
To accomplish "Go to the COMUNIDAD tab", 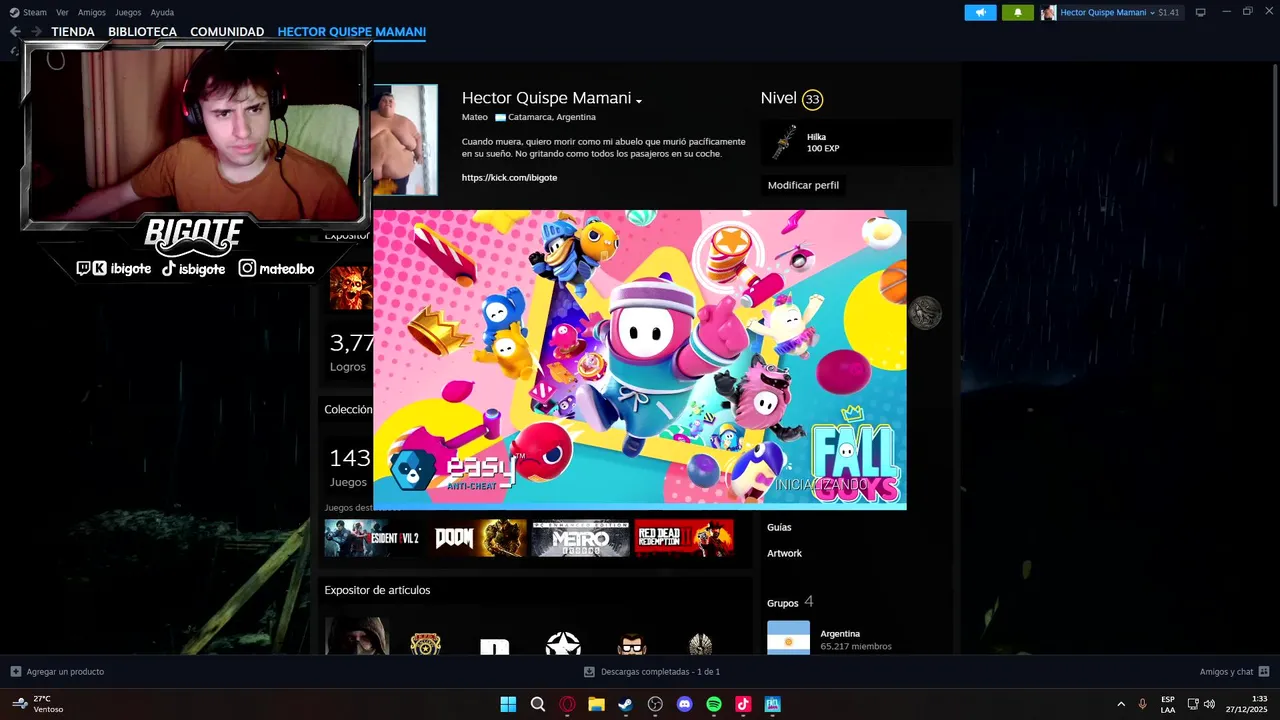I will (227, 32).
